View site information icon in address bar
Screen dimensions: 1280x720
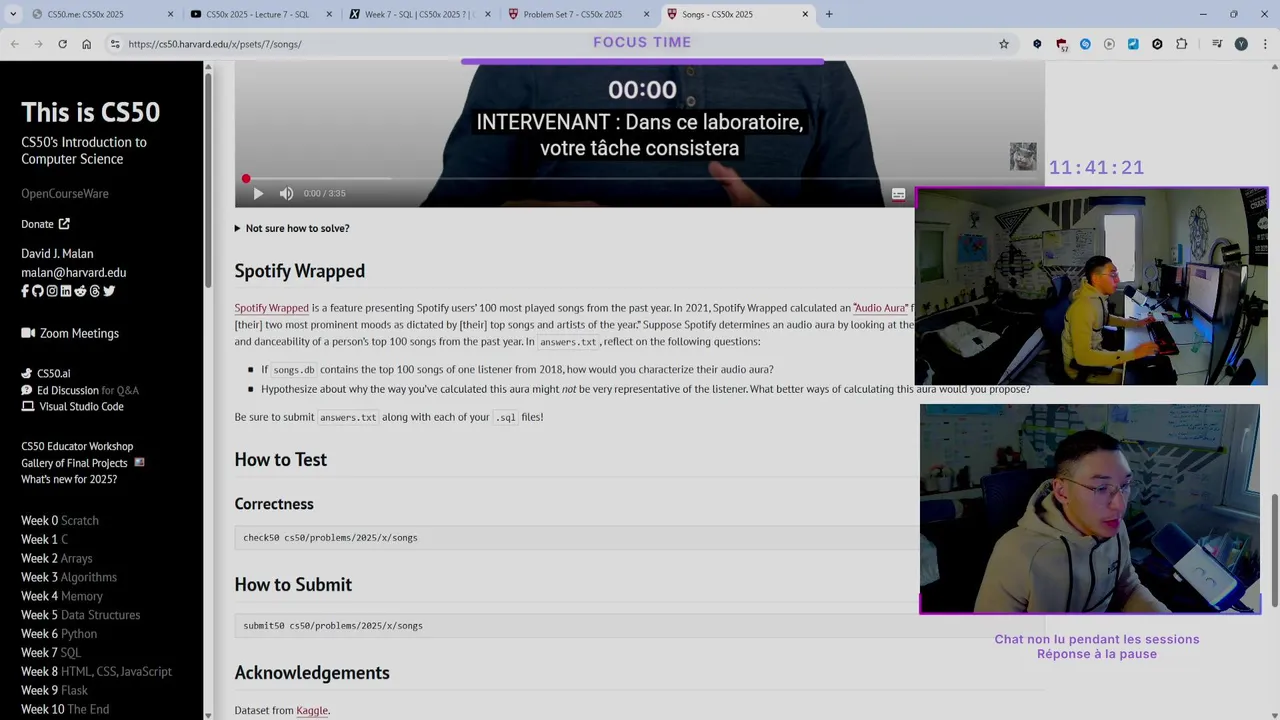click(115, 44)
